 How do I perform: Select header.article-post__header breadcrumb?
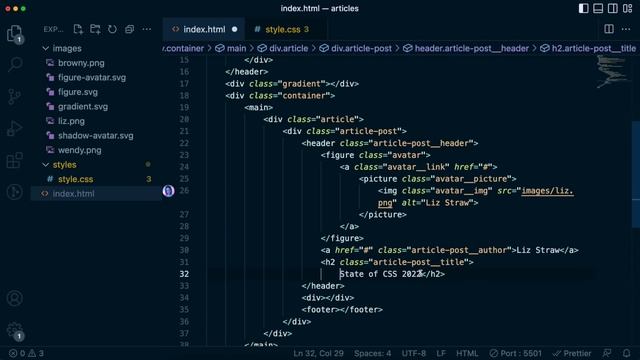tap(466, 48)
